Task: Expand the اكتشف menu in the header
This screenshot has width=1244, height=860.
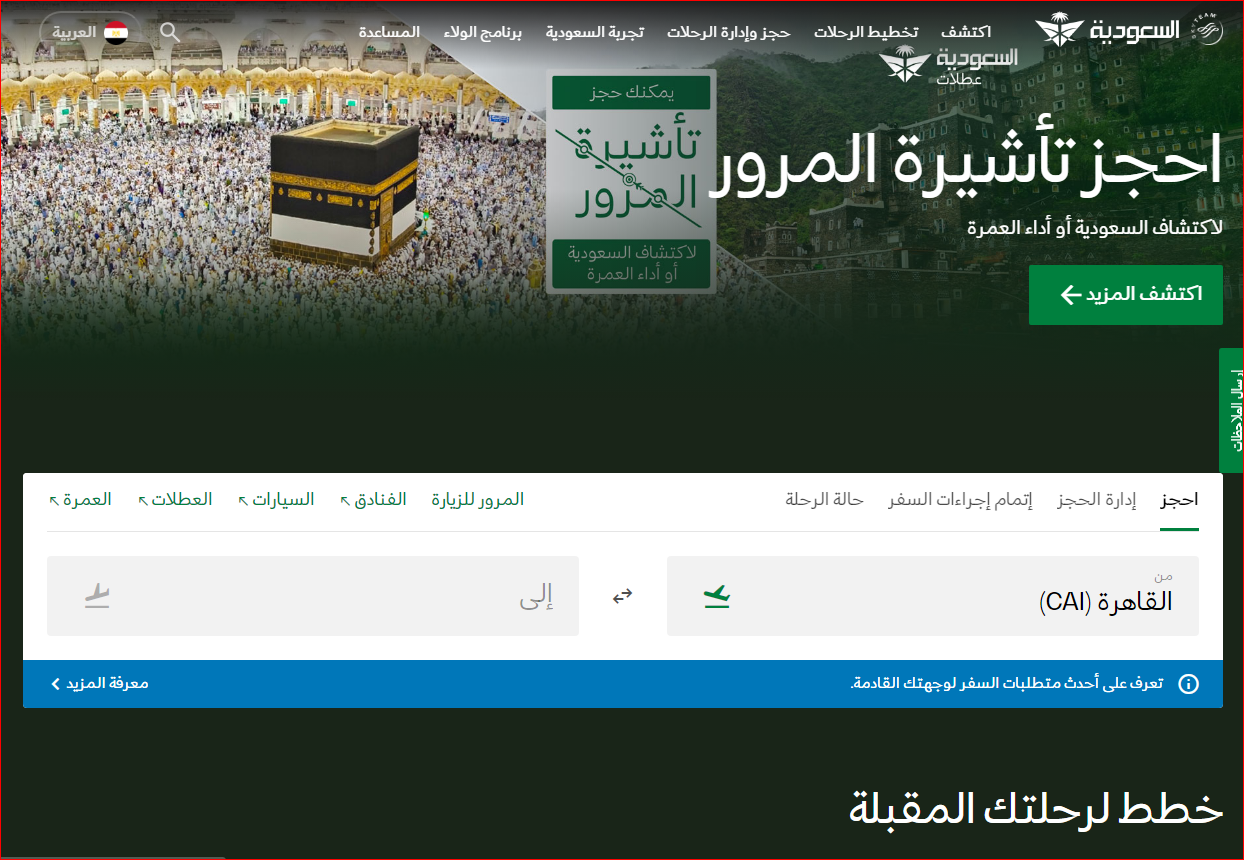Action: coord(965,32)
